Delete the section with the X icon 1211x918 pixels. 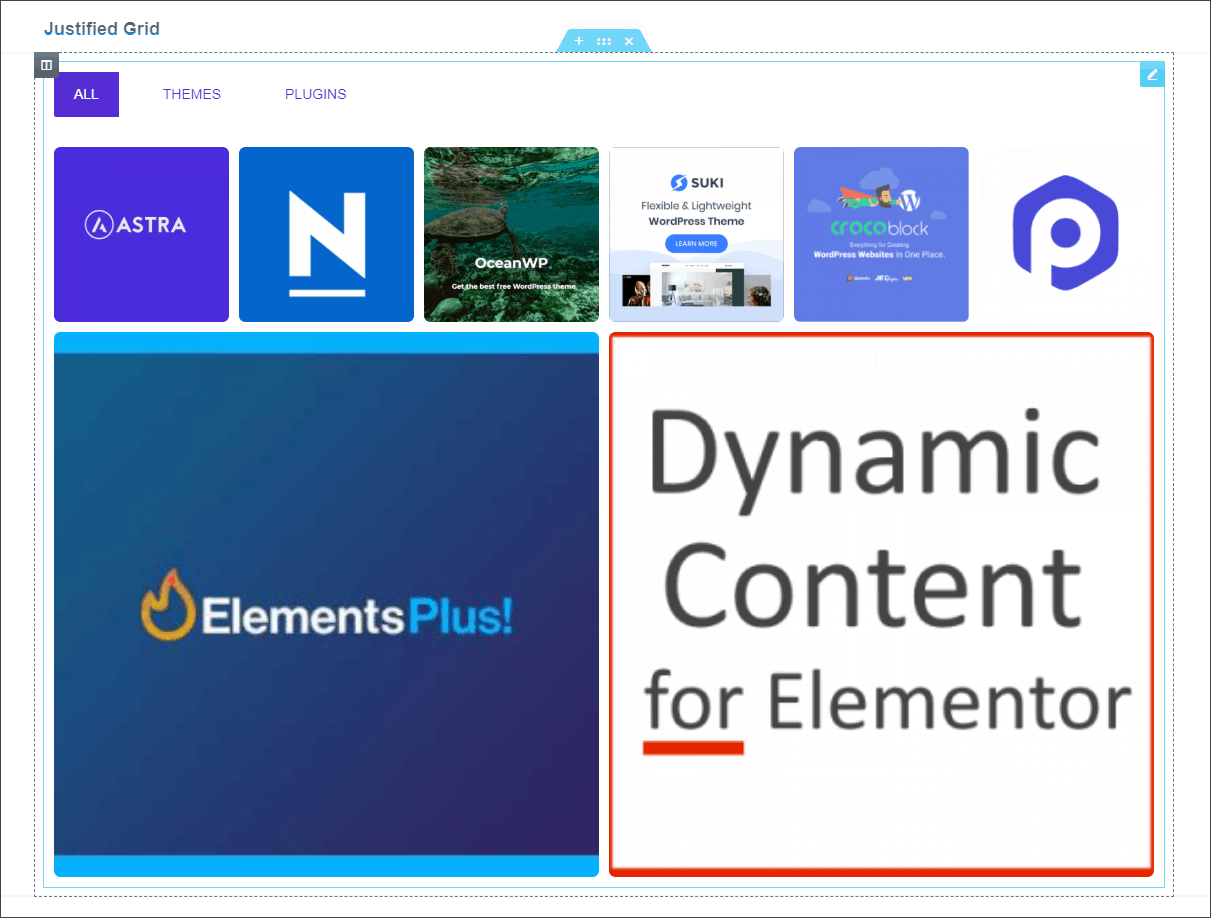tap(629, 41)
